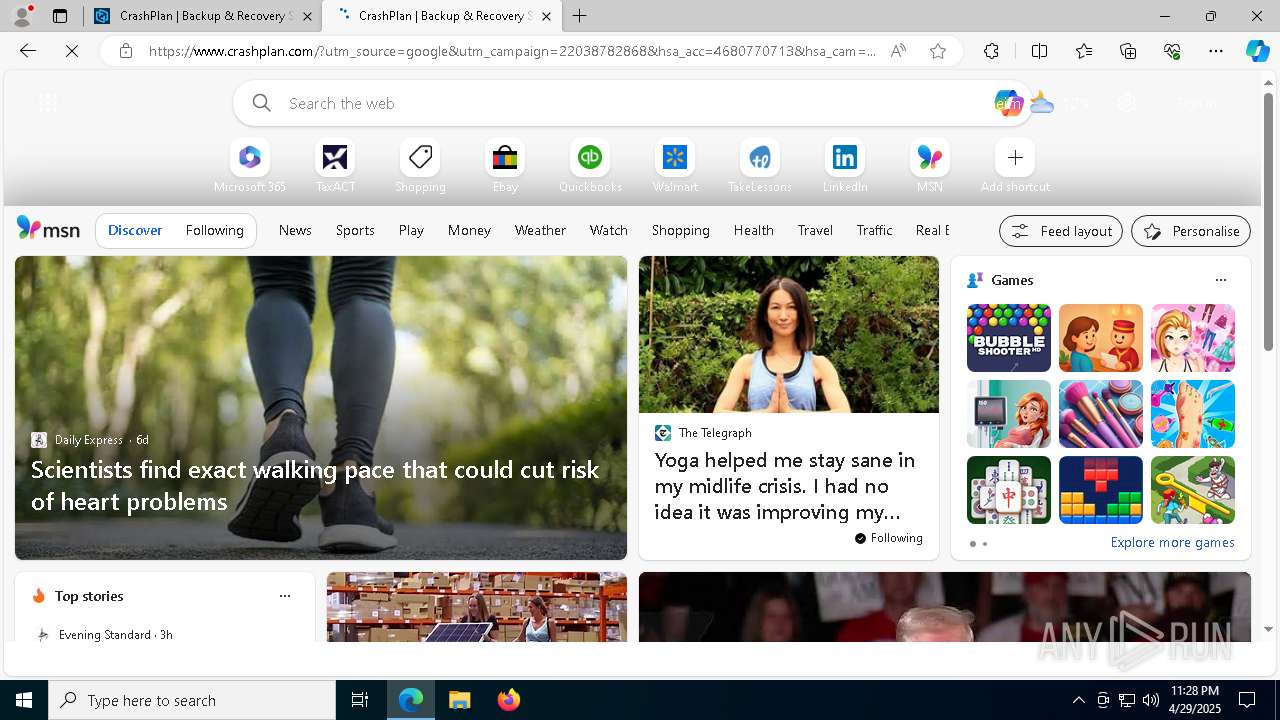Open File Explorer from the taskbar

459,700
